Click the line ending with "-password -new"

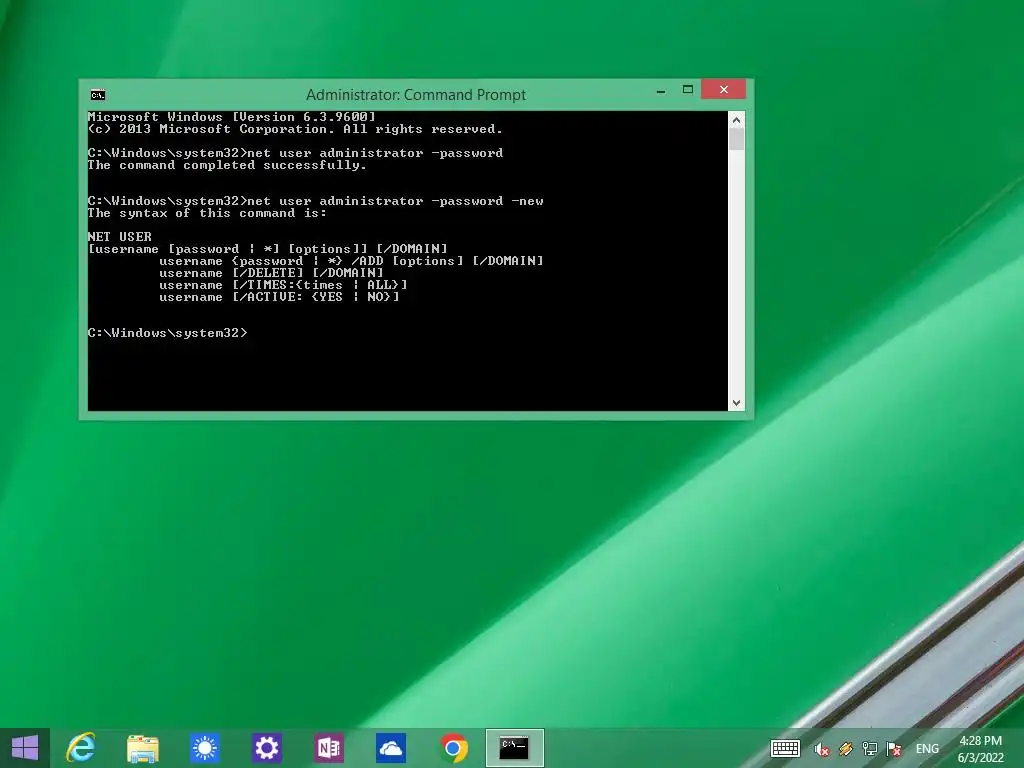(x=315, y=201)
